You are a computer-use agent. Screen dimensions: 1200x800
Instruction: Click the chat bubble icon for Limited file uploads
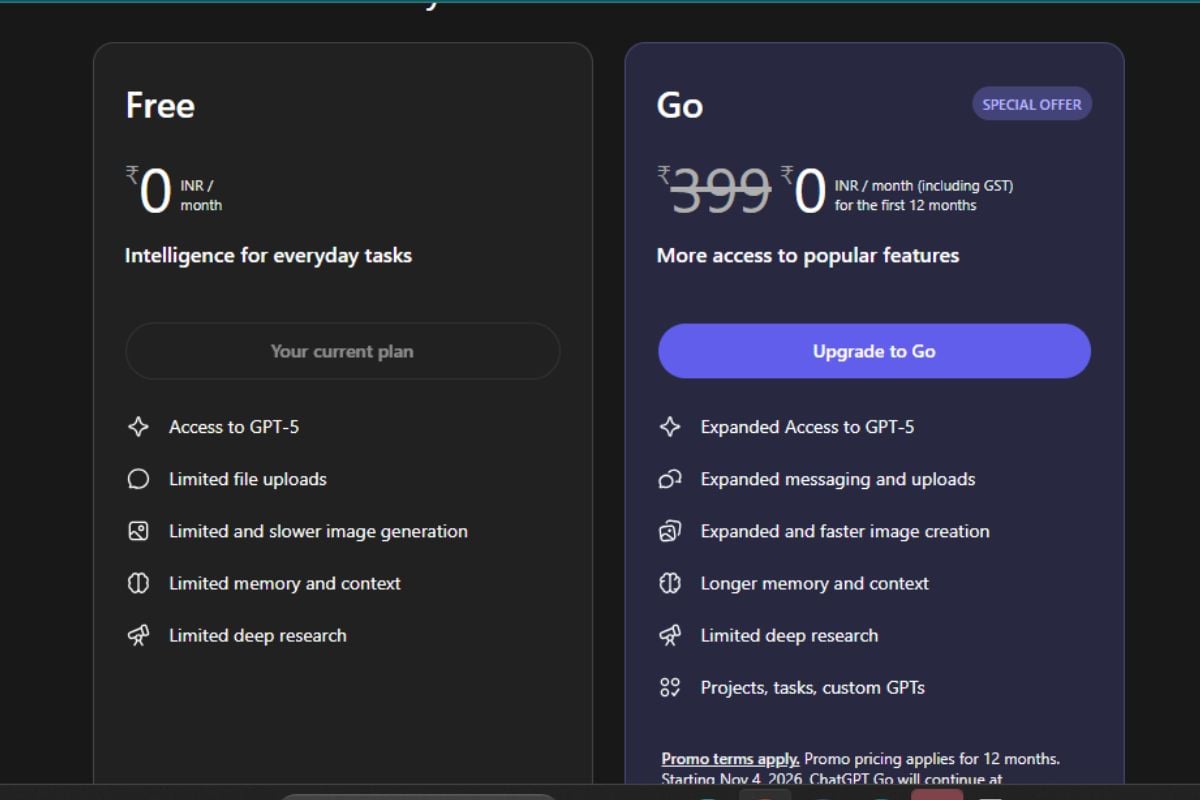pyautogui.click(x=138, y=479)
